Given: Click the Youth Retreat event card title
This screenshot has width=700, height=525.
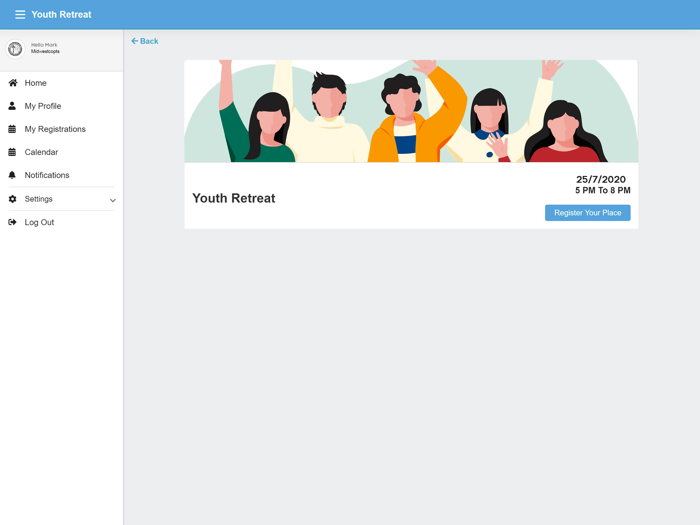Looking at the screenshot, I should [x=233, y=198].
